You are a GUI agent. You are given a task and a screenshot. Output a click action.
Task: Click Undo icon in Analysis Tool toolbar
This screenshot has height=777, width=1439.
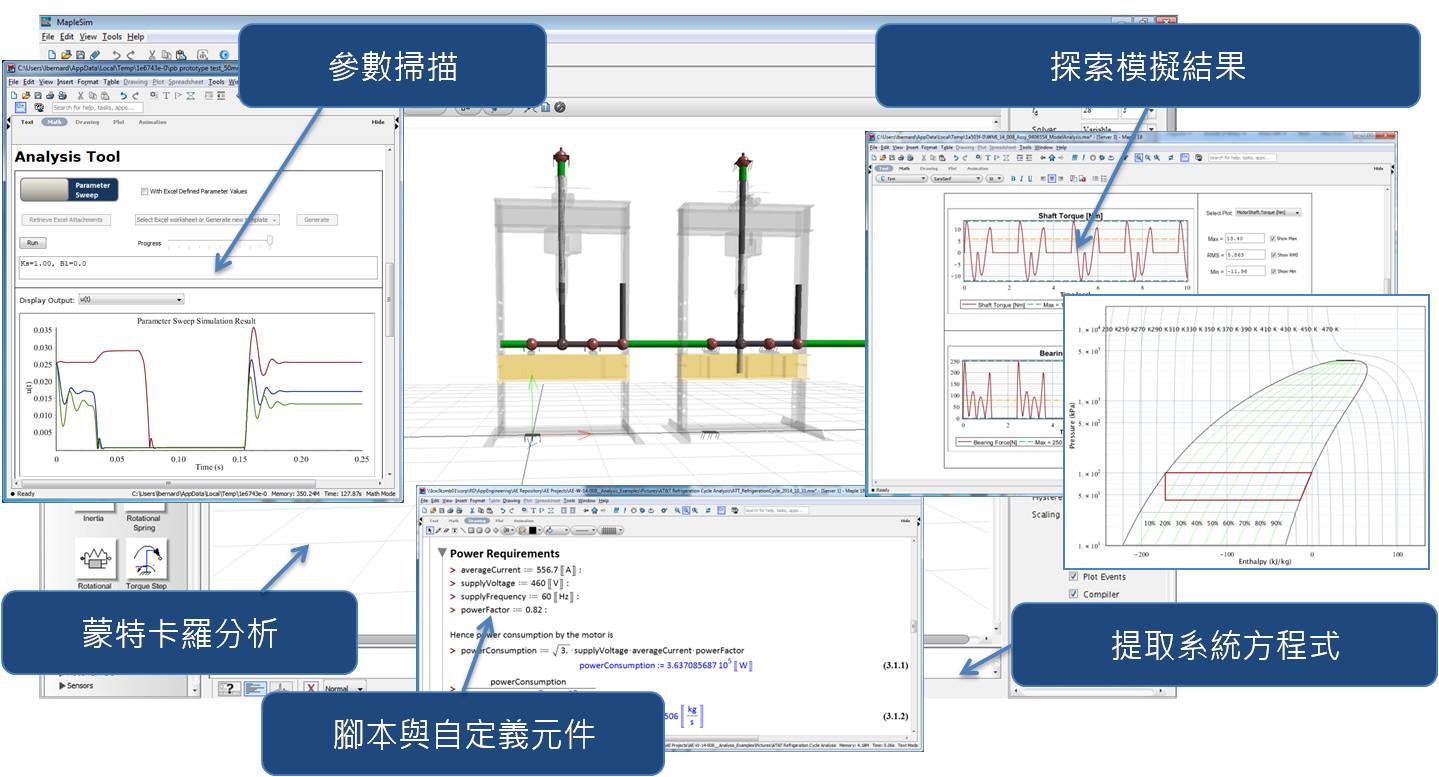pyautogui.click(x=123, y=95)
